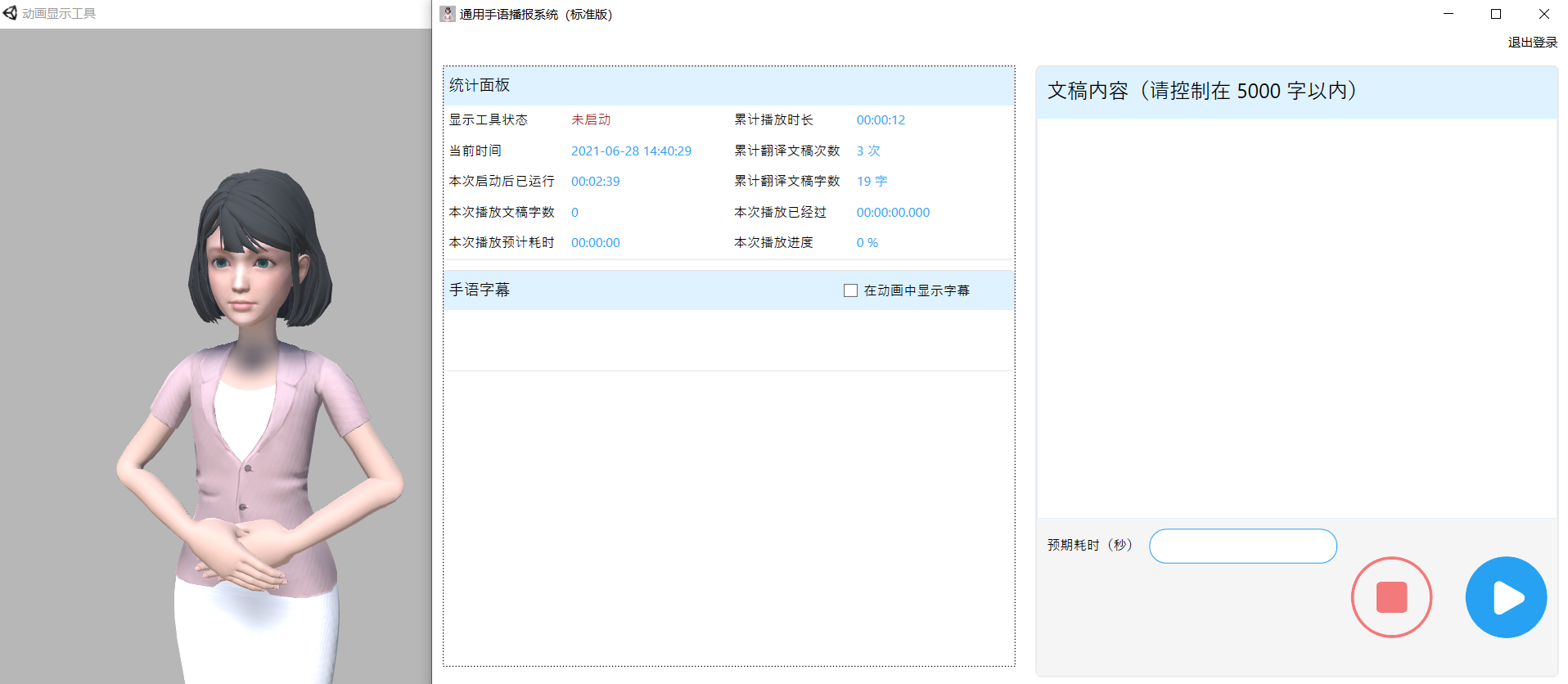Screen dimensions: 1568x684
Task: Select the 统计面板 header
Action: click(480, 85)
